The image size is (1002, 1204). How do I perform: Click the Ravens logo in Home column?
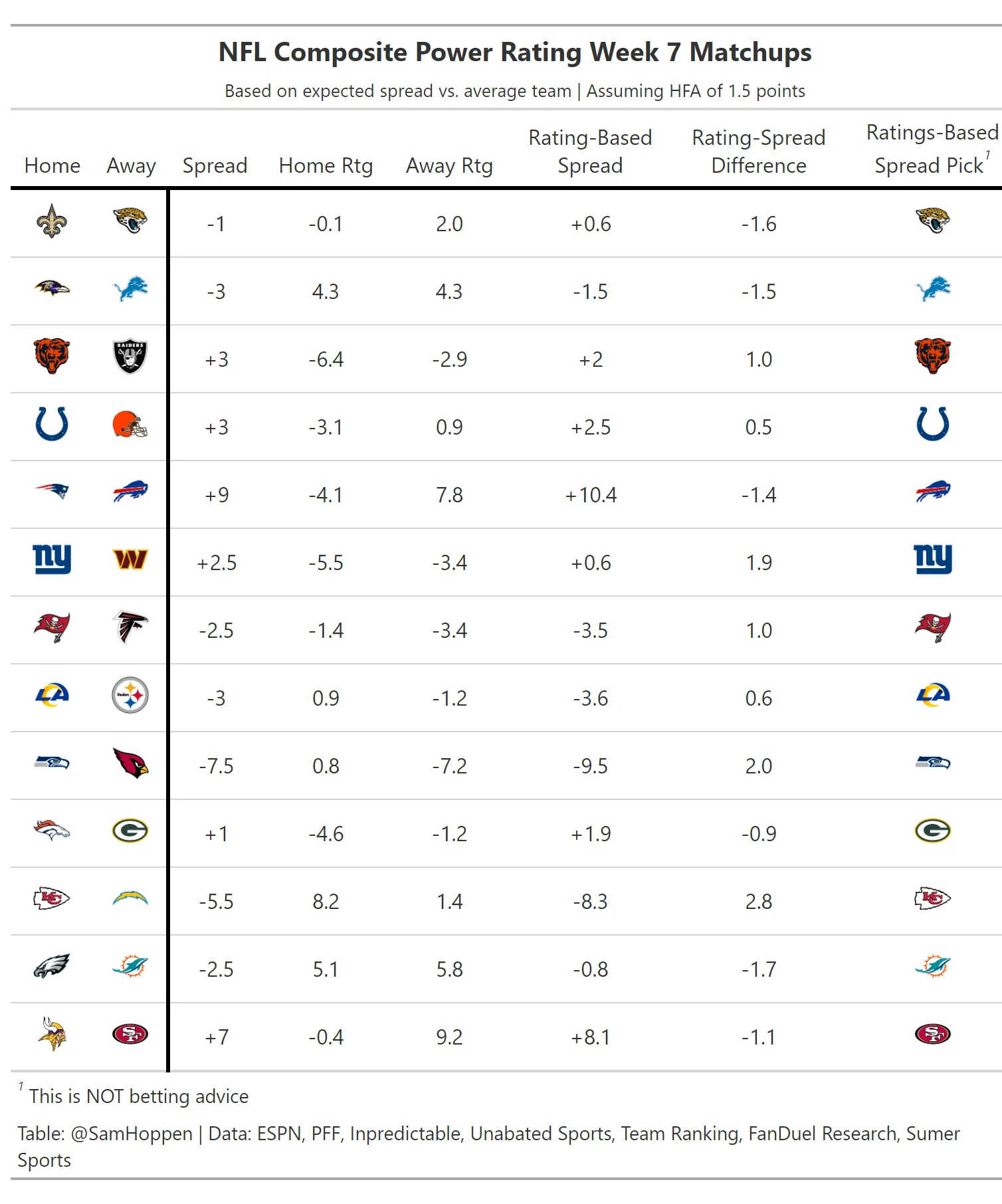(52, 288)
